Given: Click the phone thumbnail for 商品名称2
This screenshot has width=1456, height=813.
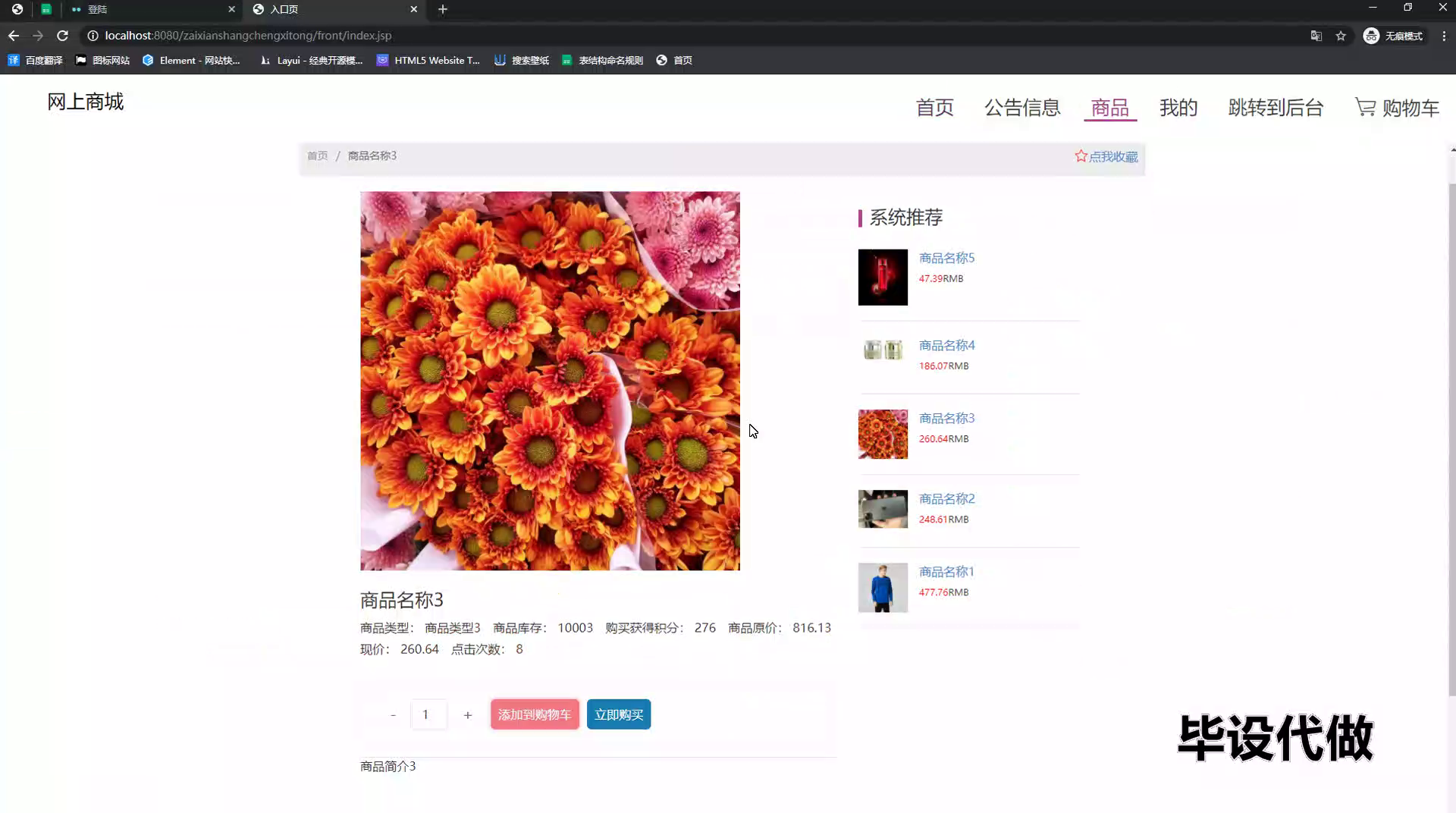Looking at the screenshot, I should (883, 509).
